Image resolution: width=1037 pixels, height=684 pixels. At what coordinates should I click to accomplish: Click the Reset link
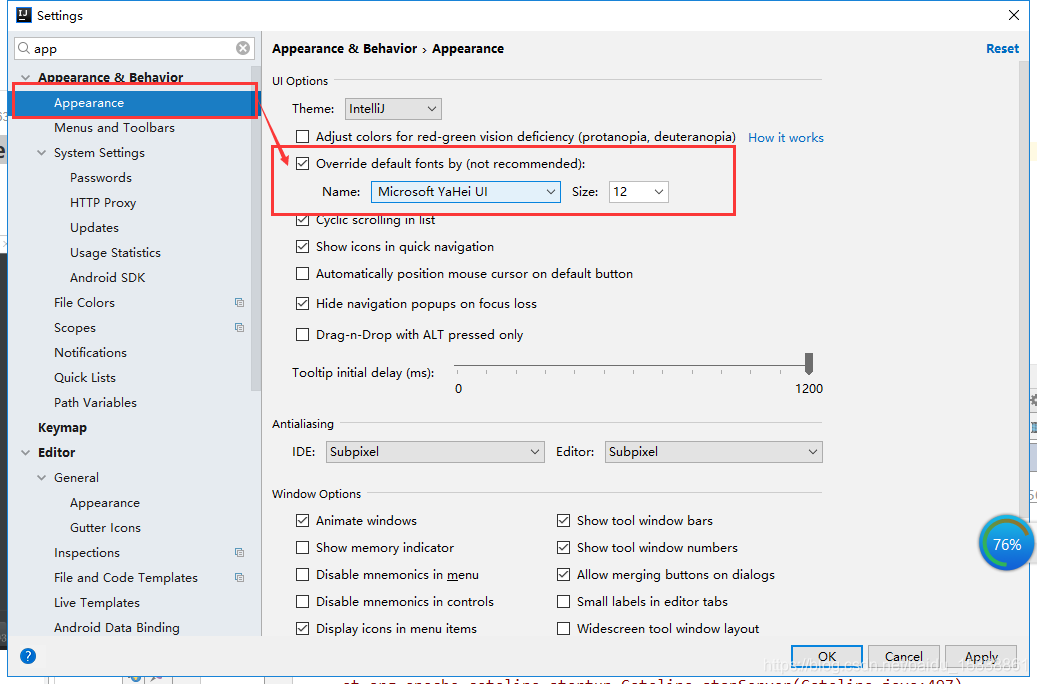point(1002,48)
